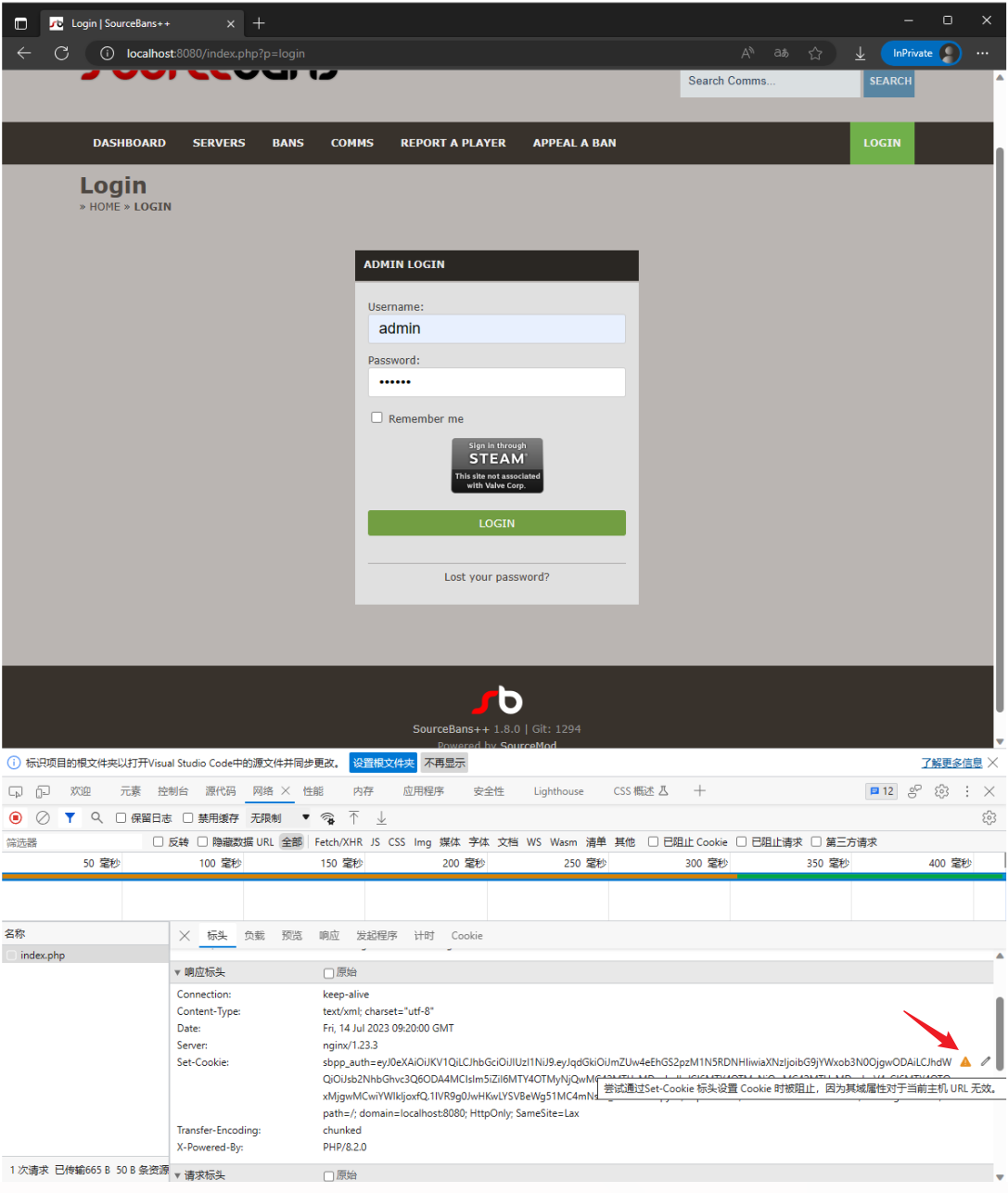Select the inspect element tool icon
Image resolution: width=1008 pixels, height=1193 pixels.
pyautogui.click(x=15, y=791)
